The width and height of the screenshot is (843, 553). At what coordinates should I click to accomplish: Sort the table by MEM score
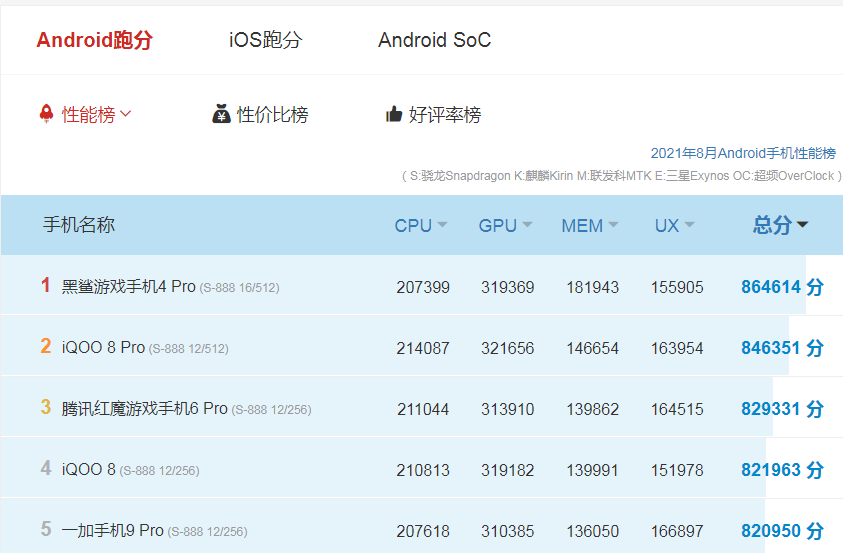tap(590, 225)
